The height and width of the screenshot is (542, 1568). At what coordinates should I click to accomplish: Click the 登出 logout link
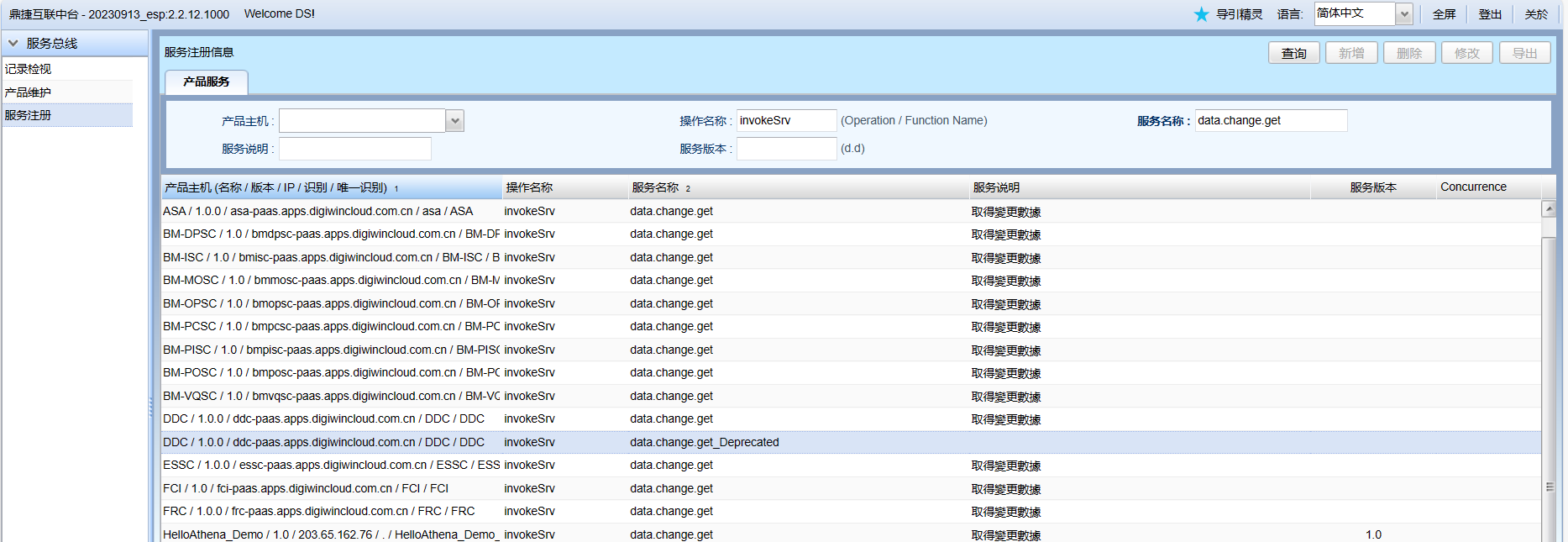click(x=1490, y=14)
